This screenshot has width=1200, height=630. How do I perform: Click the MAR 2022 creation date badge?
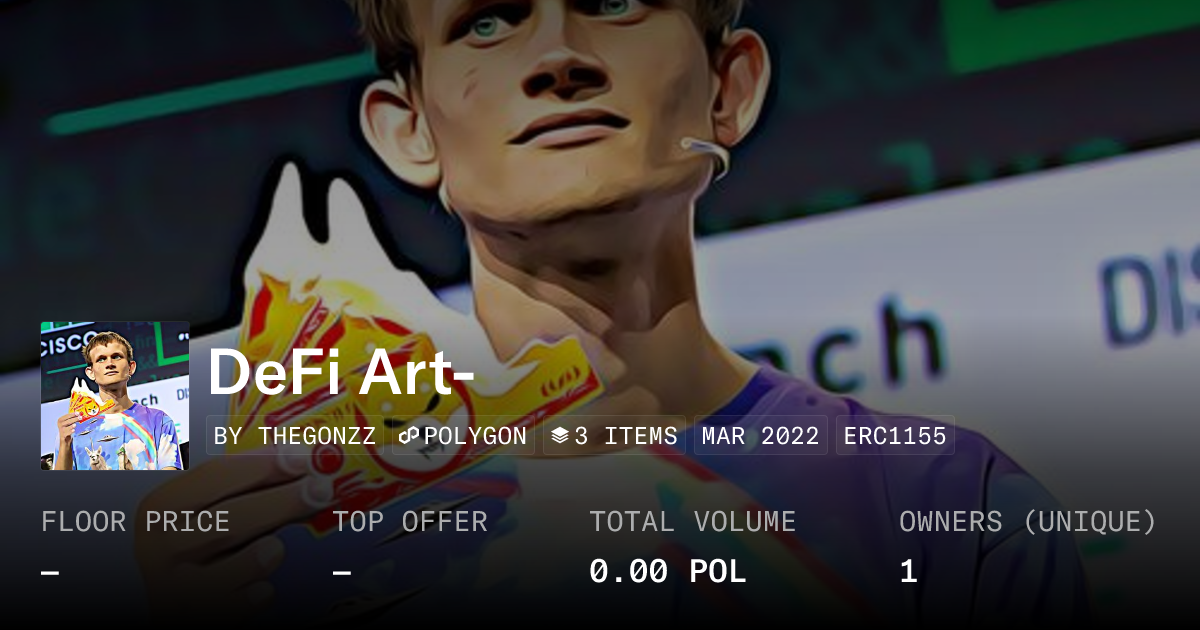[x=760, y=436]
